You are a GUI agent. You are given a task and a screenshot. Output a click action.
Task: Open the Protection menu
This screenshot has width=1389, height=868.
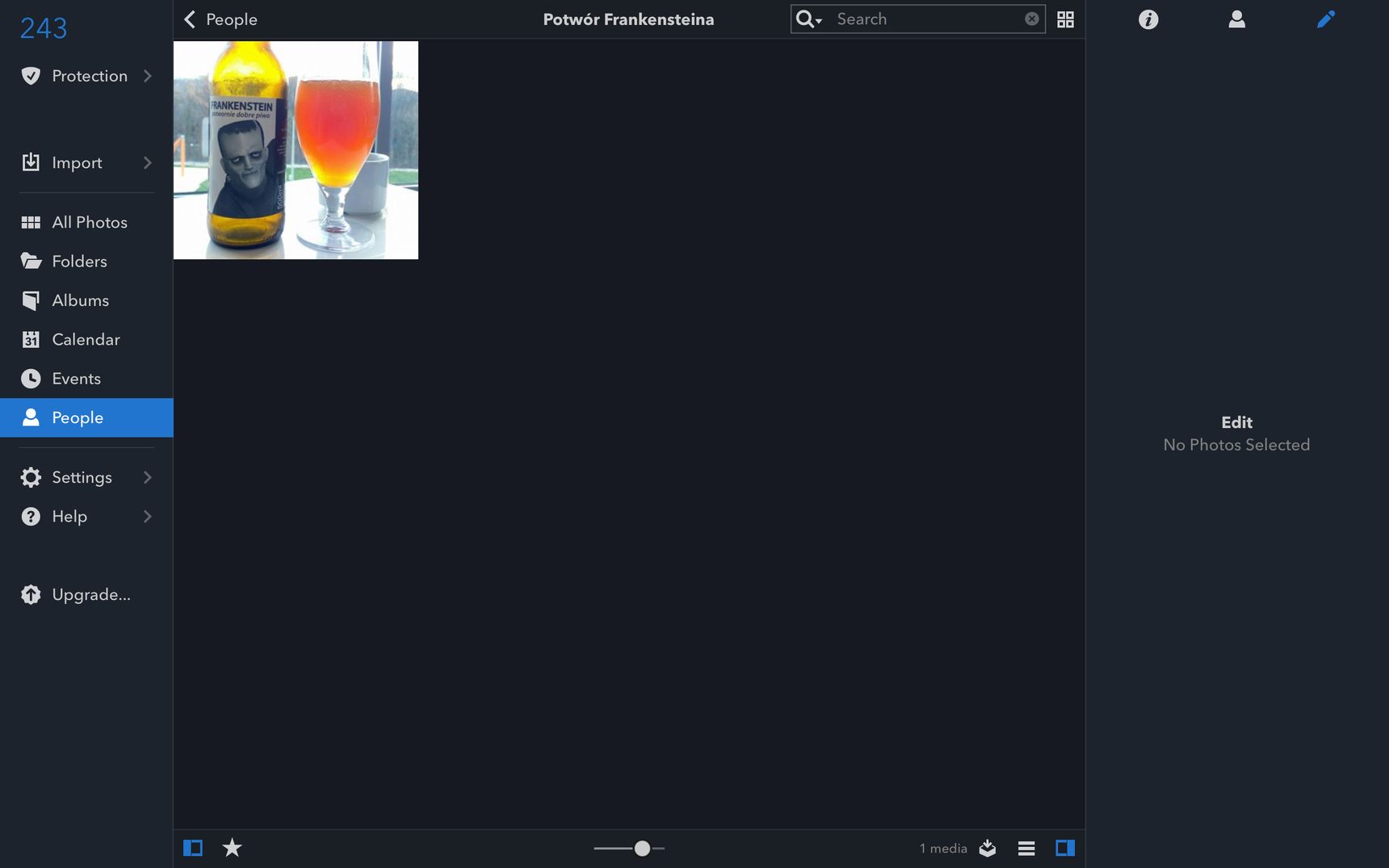pos(86,76)
